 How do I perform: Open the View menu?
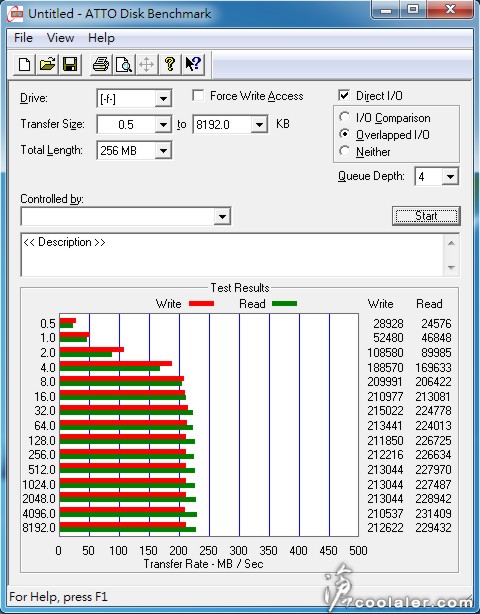tap(60, 38)
